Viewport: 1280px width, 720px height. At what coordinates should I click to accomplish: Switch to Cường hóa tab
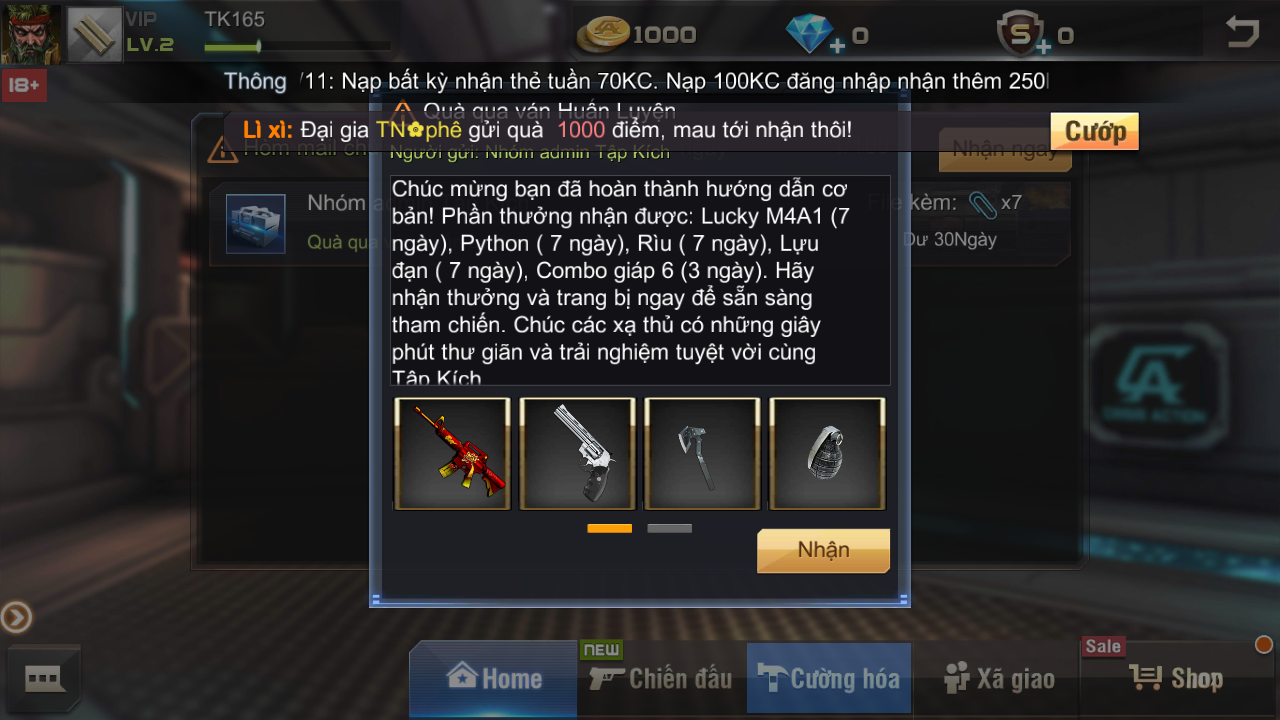(829, 678)
